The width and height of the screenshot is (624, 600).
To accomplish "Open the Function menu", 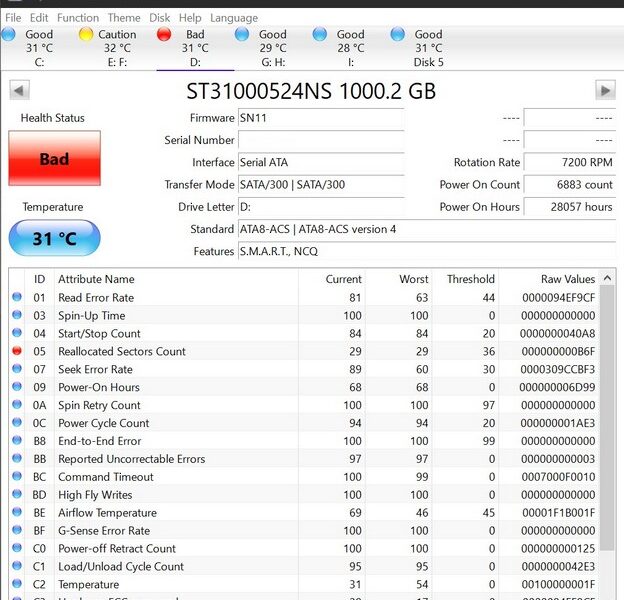I will 78,18.
